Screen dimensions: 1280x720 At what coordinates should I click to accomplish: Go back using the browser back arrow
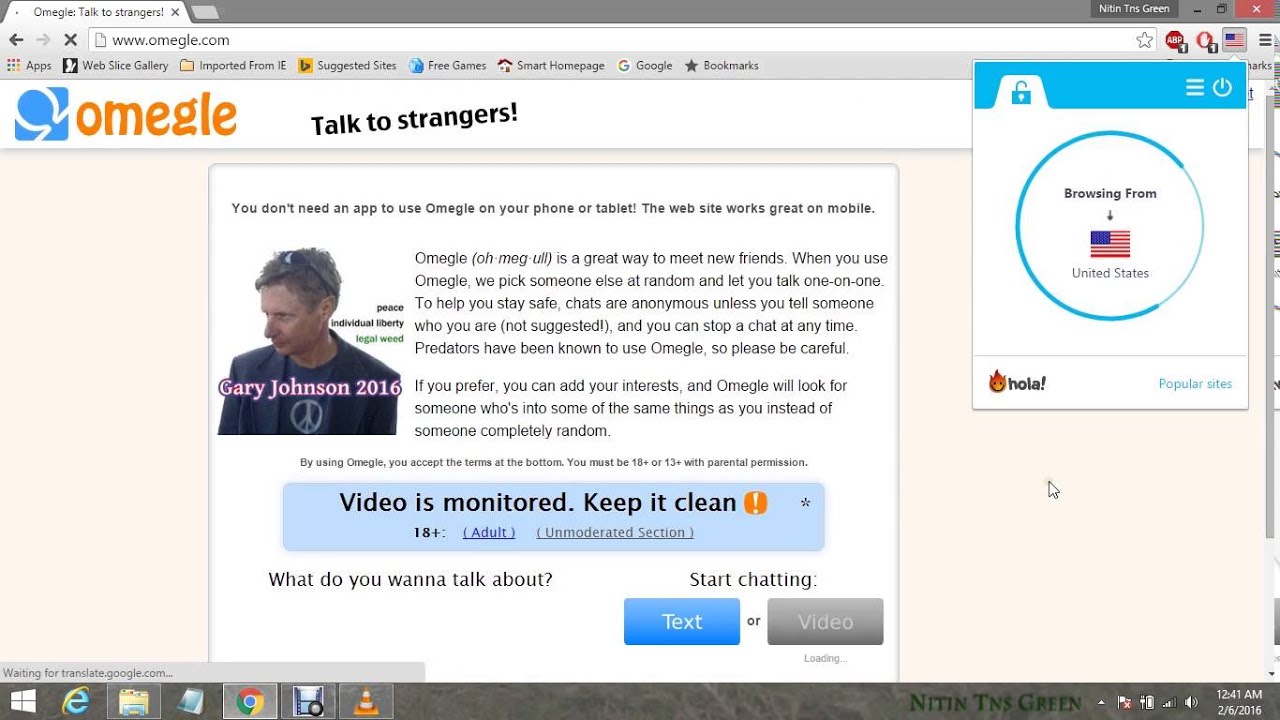pos(16,40)
